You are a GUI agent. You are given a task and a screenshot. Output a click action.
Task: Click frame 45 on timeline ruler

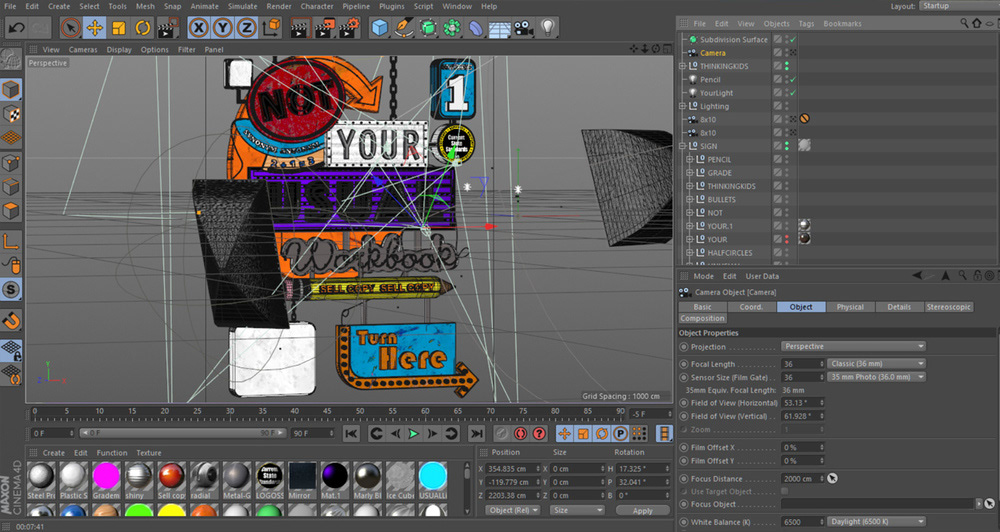point(327,413)
